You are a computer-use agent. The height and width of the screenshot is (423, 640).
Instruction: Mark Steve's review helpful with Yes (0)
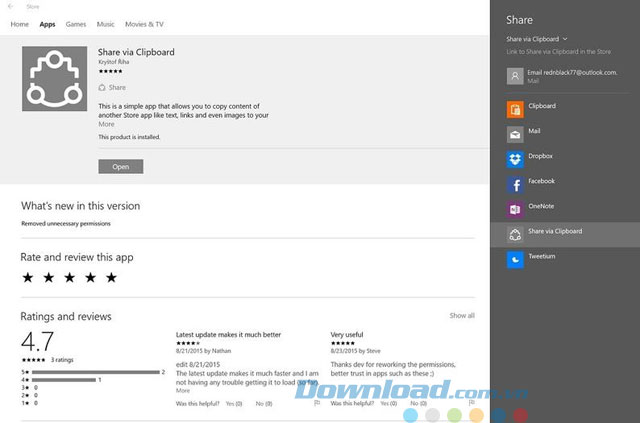click(389, 403)
